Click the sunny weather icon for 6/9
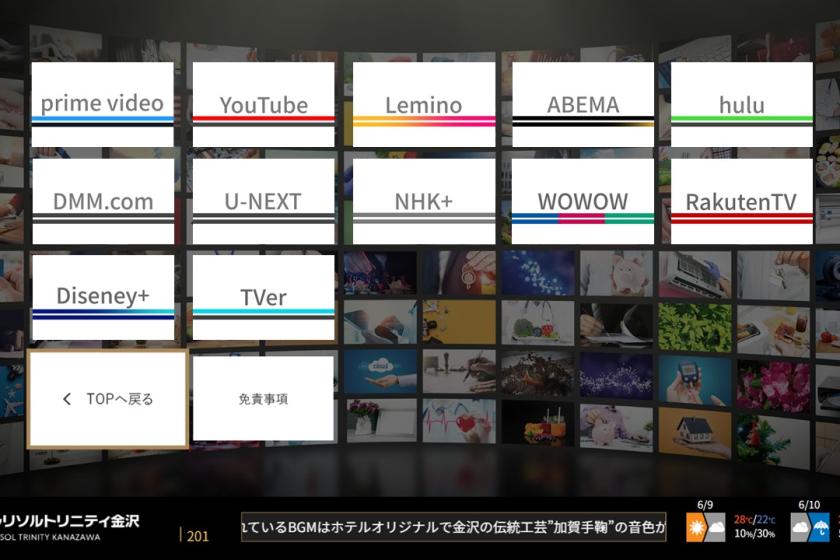Screen dimensions: 840x560 (696, 527)
